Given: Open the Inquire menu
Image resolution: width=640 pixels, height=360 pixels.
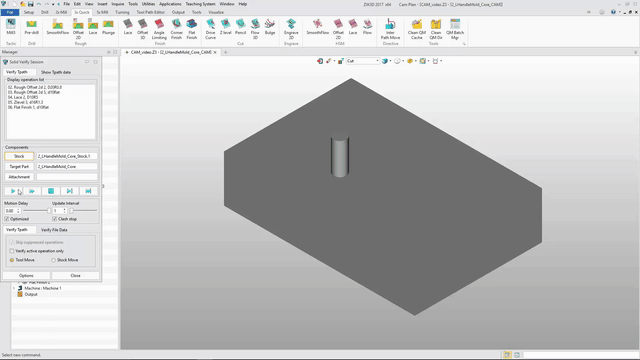Looking at the screenshot, I should point(118,4).
